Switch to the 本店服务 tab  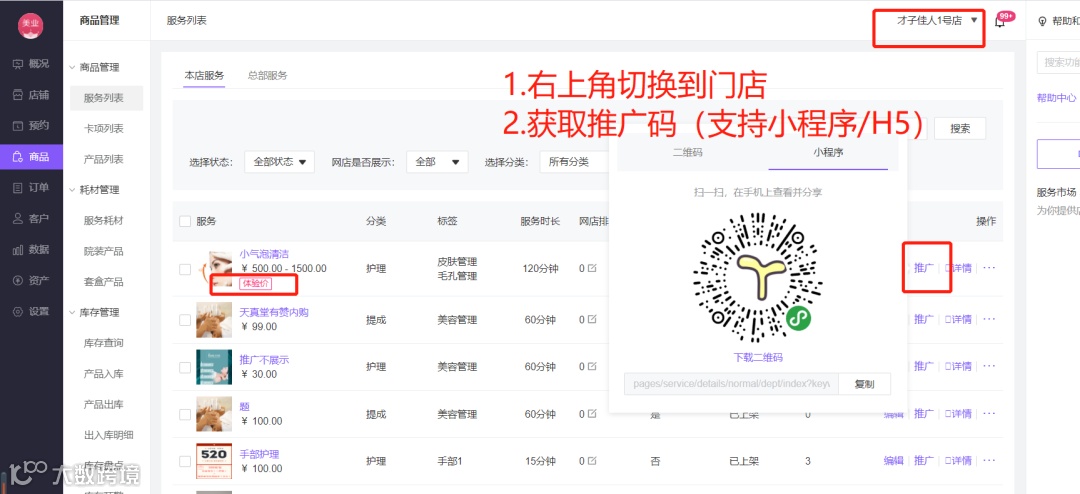[204, 76]
